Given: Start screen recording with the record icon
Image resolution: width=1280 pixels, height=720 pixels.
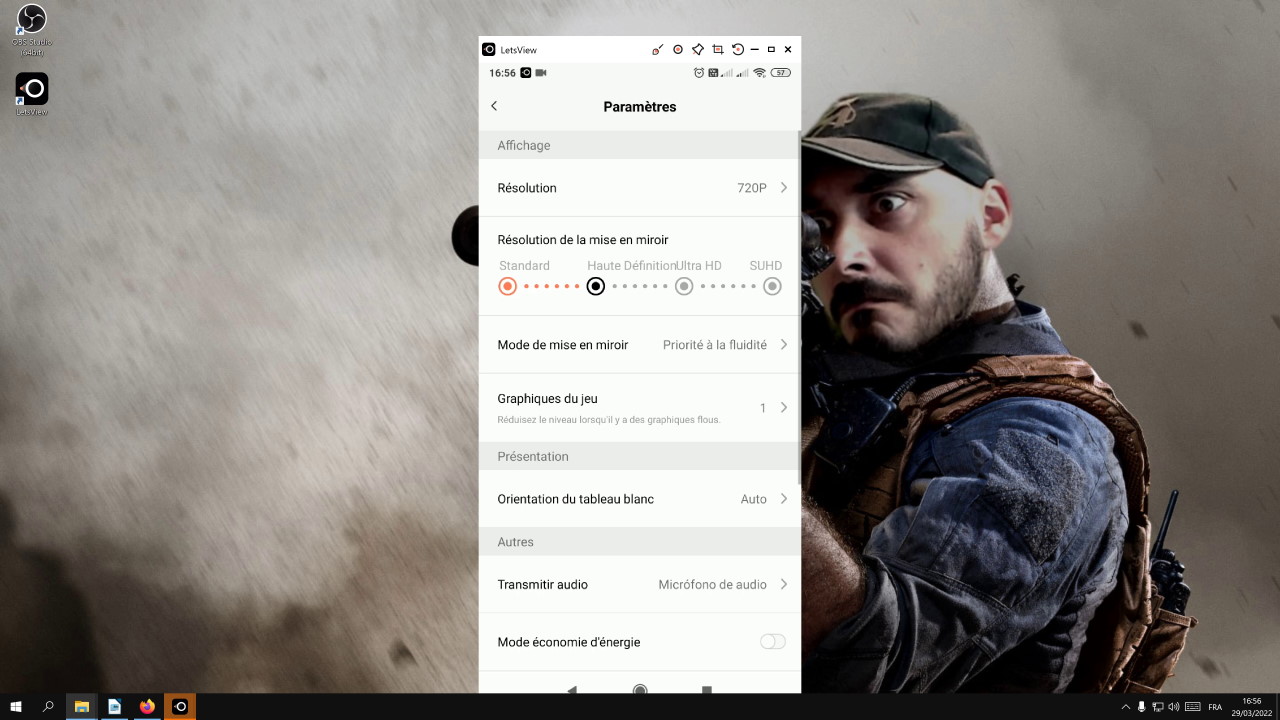Looking at the screenshot, I should [x=678, y=49].
